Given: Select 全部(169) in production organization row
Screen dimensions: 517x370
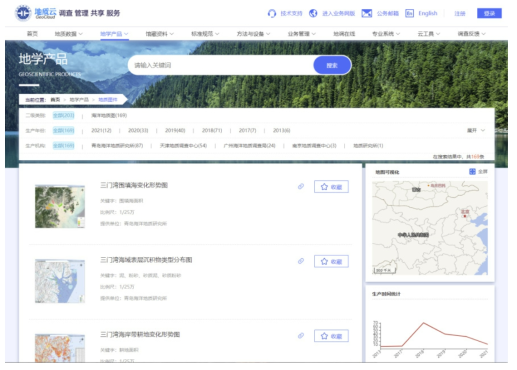Looking at the screenshot, I should [x=63, y=146].
